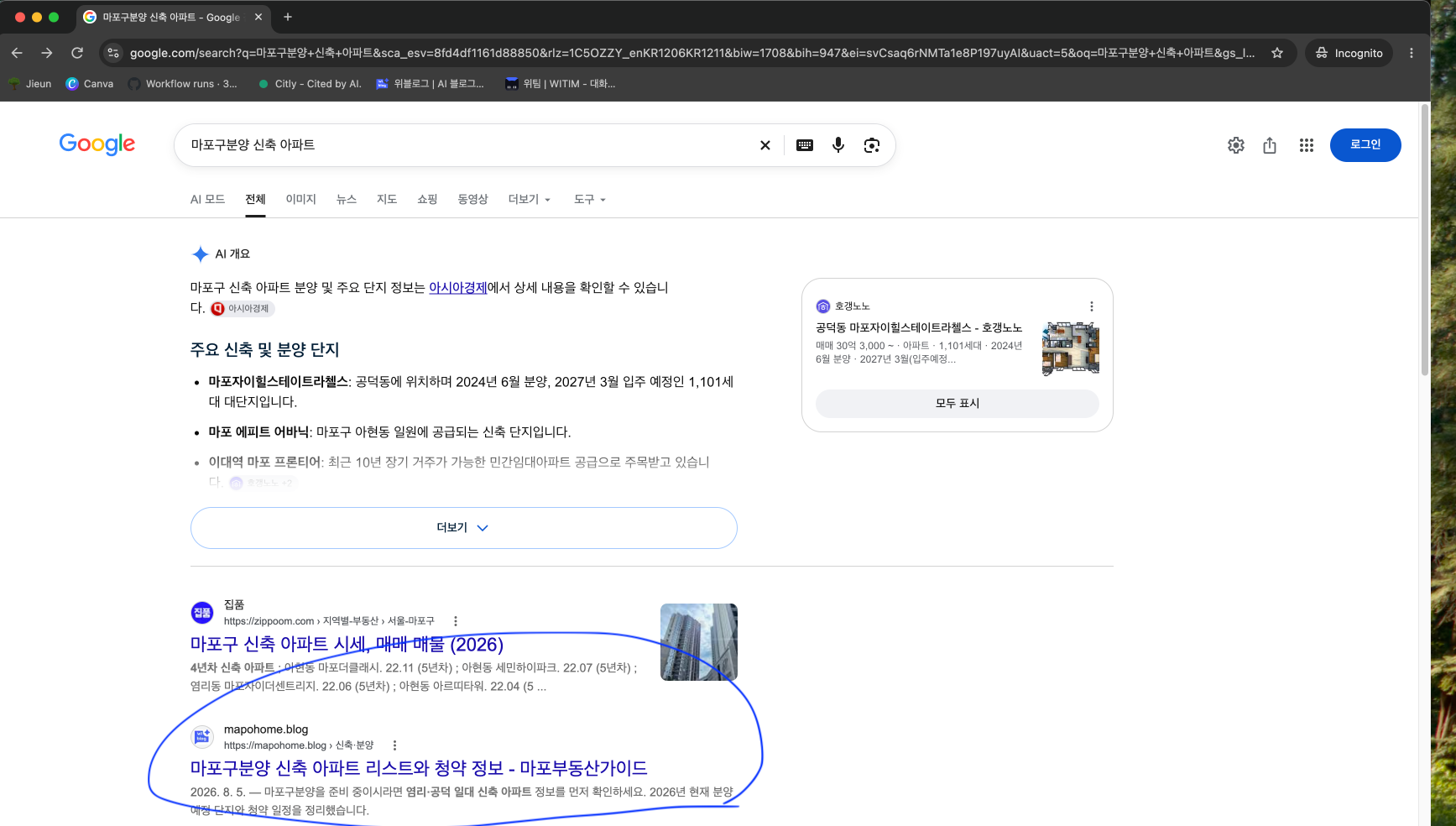Select the 뉴스 search tab
1456x826 pixels.
pos(347,199)
